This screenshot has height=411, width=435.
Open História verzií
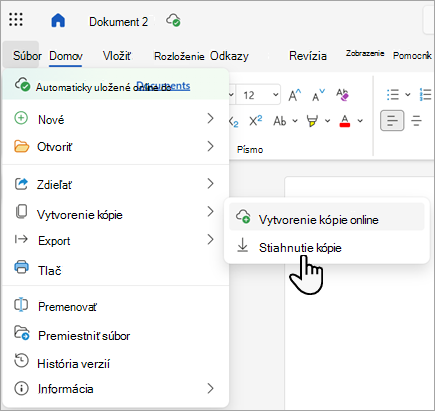pyautogui.click(x=115, y=363)
